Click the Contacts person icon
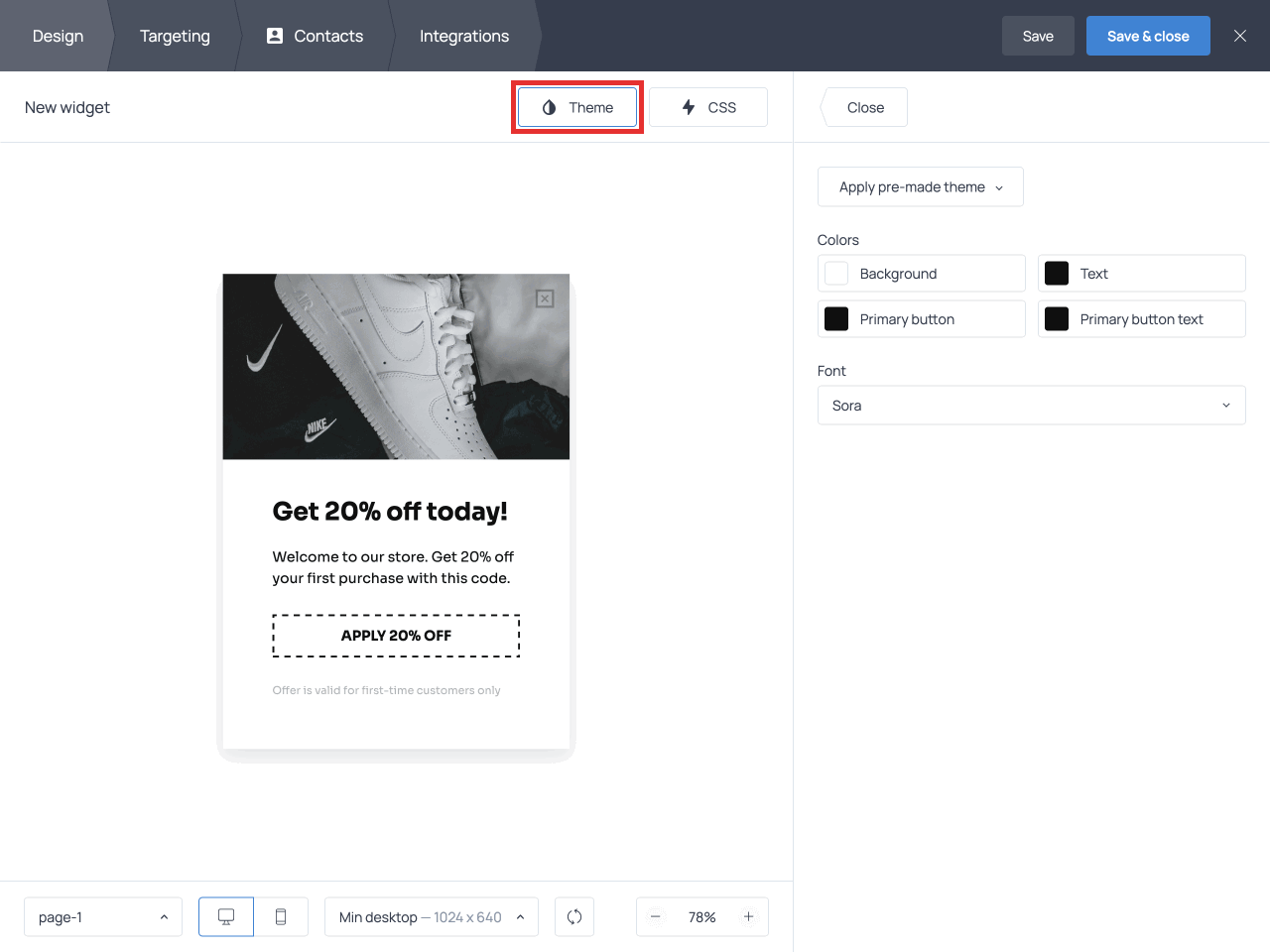1270x952 pixels. (274, 36)
